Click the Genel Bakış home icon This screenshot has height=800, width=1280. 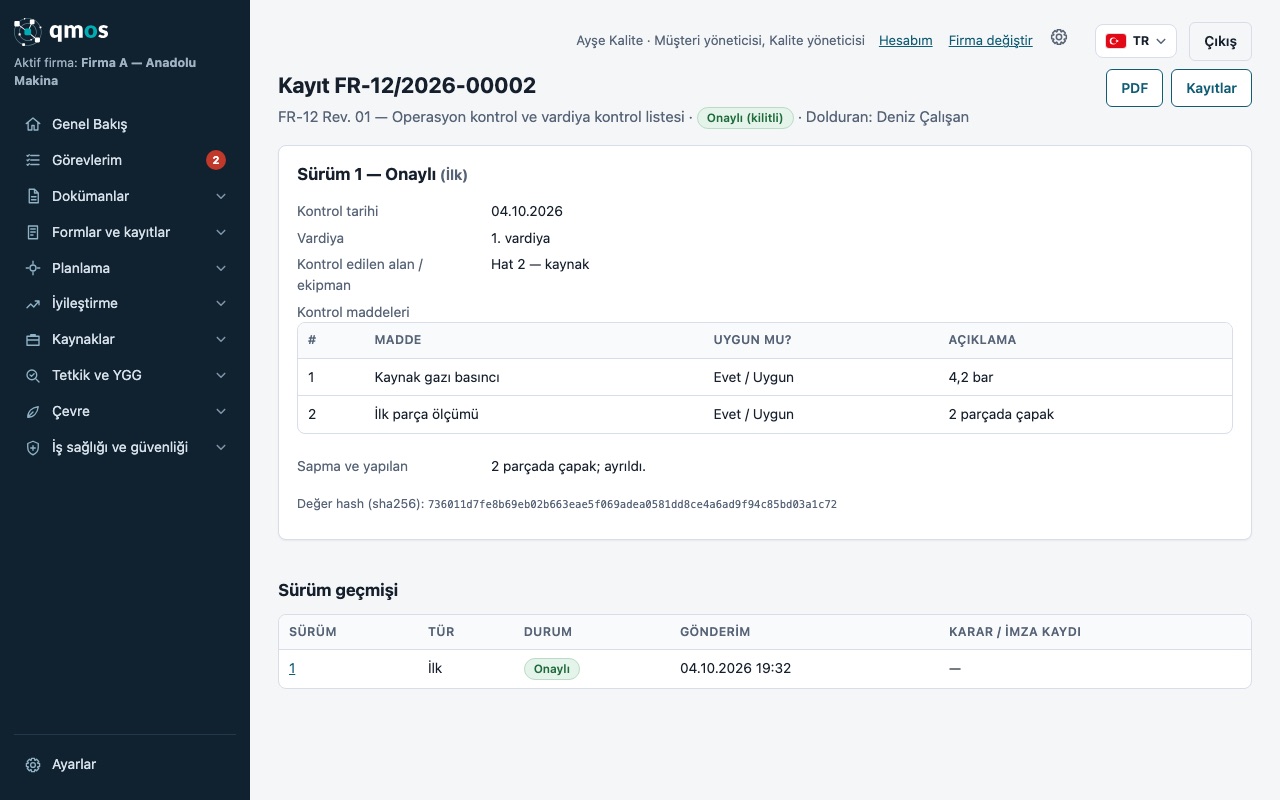33,125
